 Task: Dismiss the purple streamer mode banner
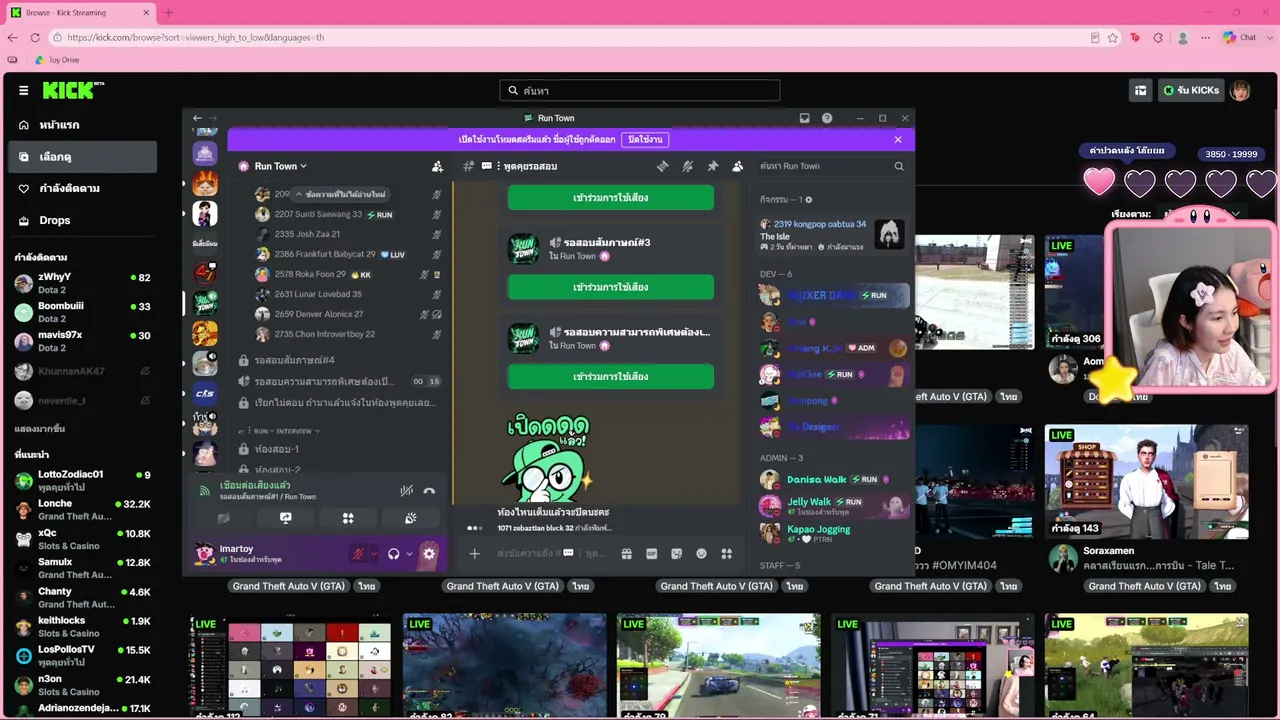tap(898, 140)
